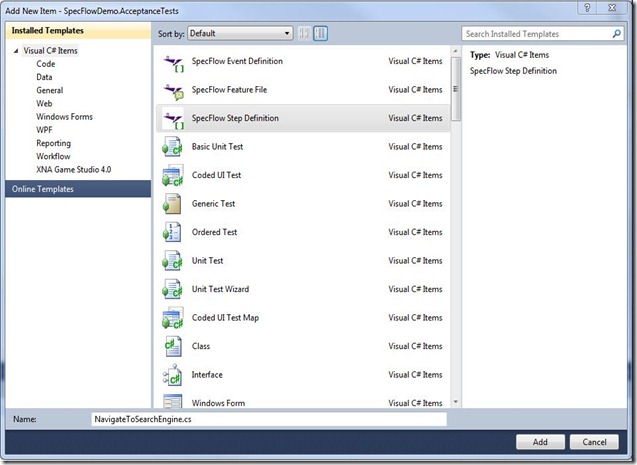
Task: Switch to medium icons view
Action: (x=321, y=33)
